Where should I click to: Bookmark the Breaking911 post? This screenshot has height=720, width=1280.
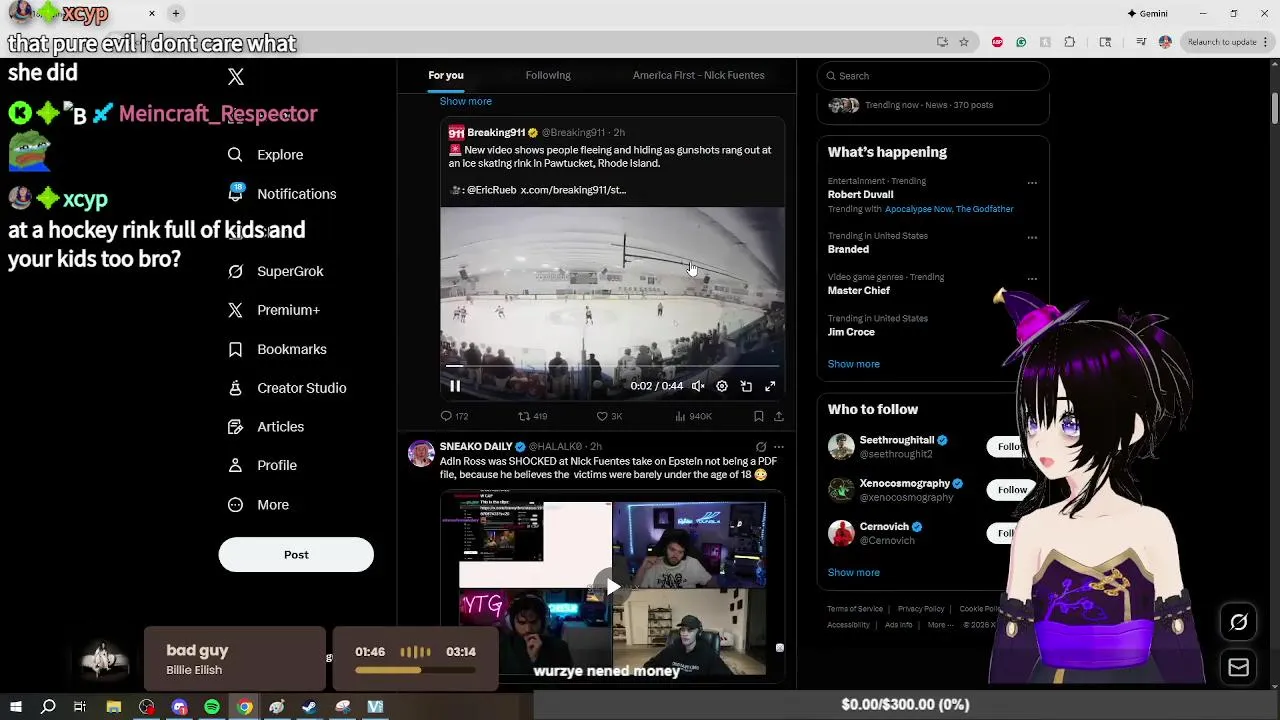[759, 416]
